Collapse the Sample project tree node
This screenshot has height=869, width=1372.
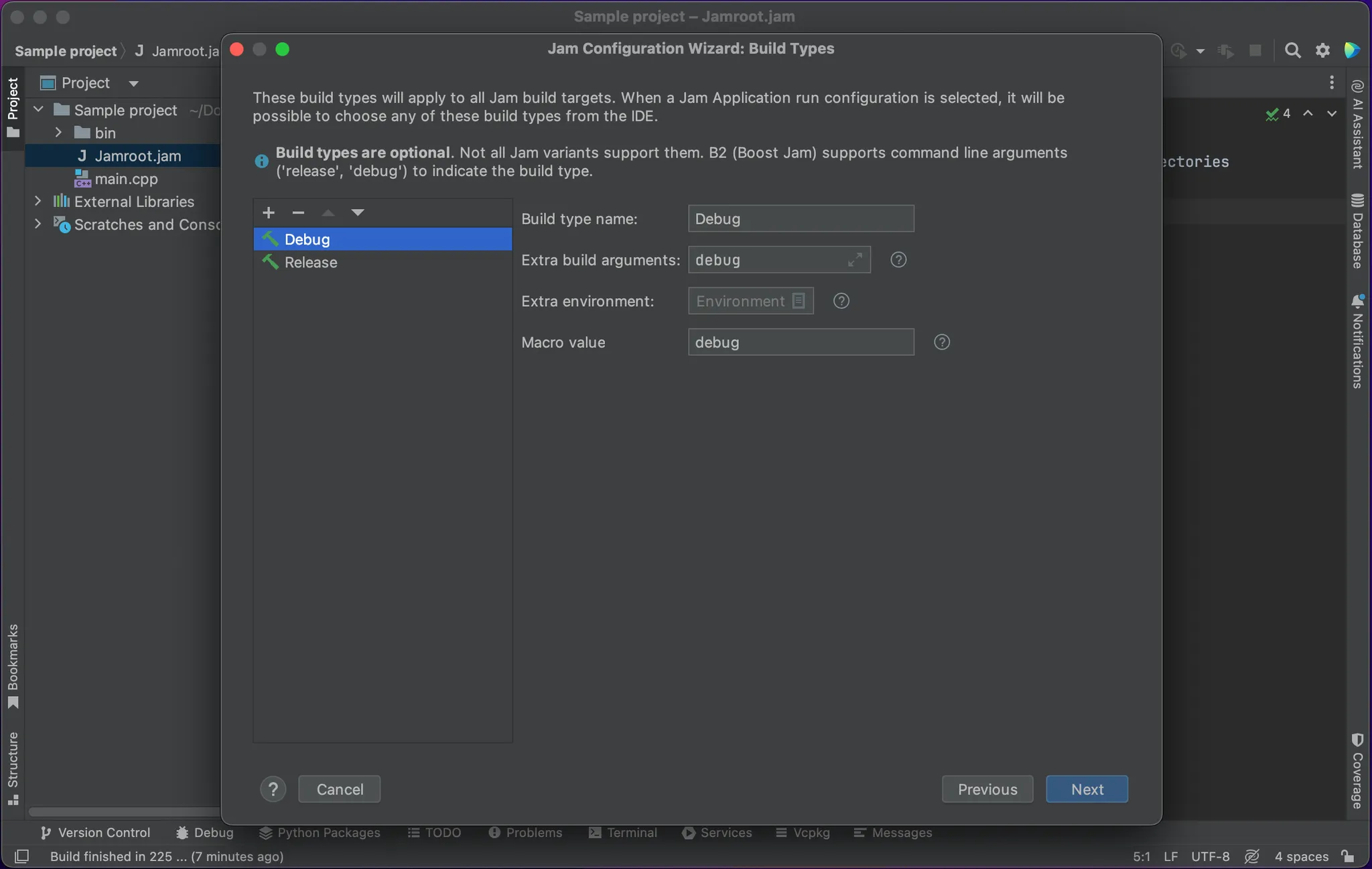click(x=38, y=109)
